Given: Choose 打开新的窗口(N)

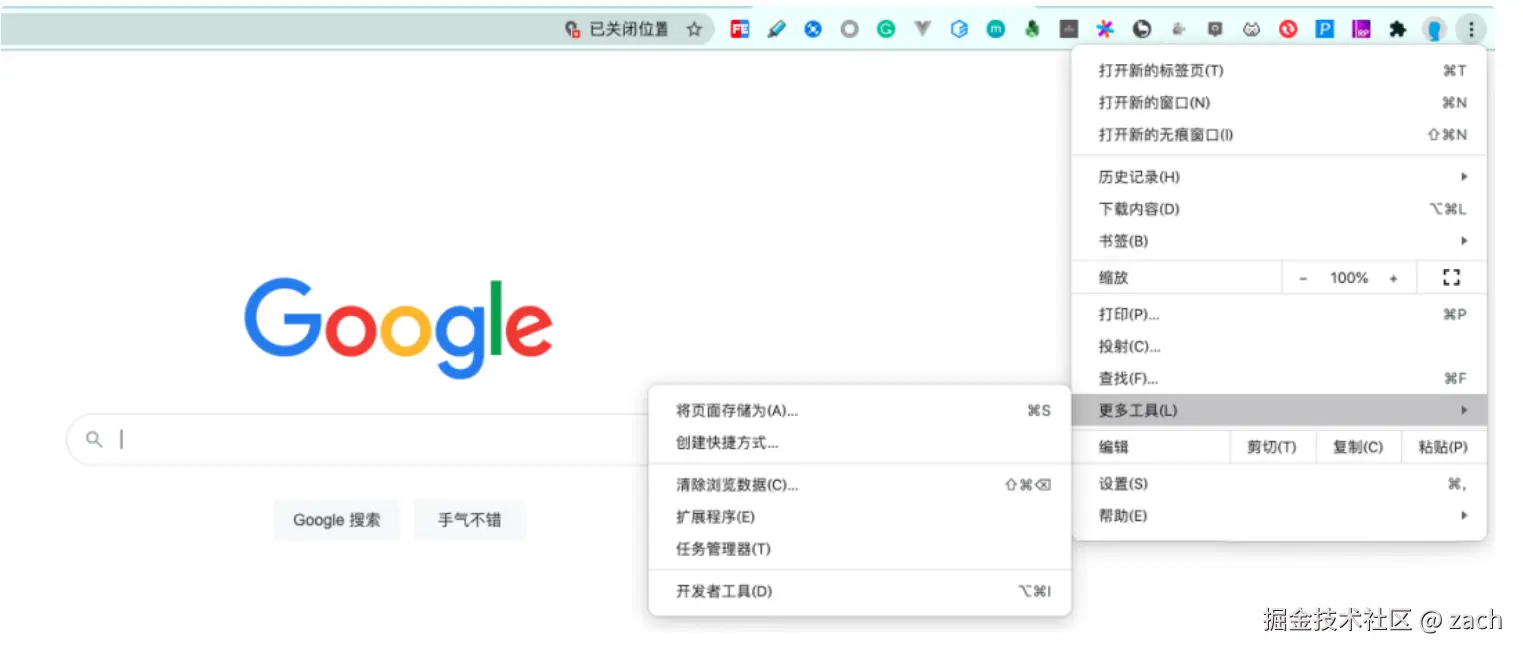Looking at the screenshot, I should [x=1279, y=102].
